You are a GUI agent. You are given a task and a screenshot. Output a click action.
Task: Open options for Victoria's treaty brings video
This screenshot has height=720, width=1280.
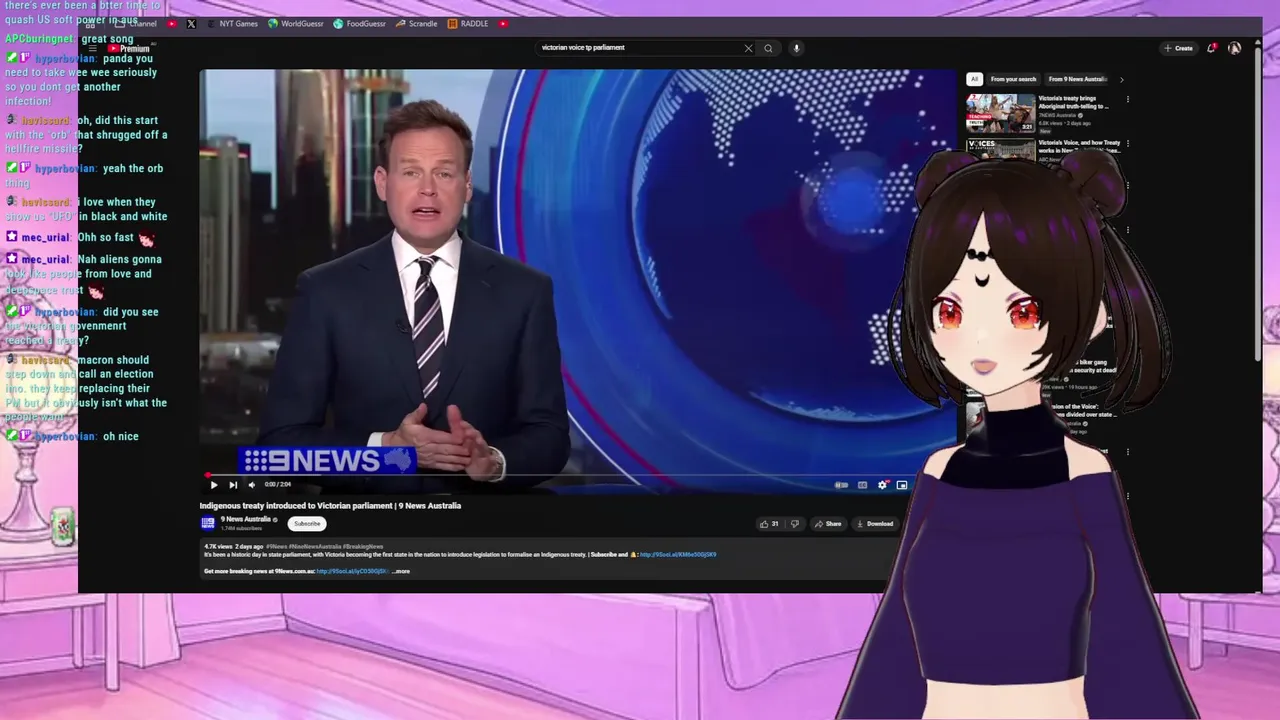tap(1128, 99)
